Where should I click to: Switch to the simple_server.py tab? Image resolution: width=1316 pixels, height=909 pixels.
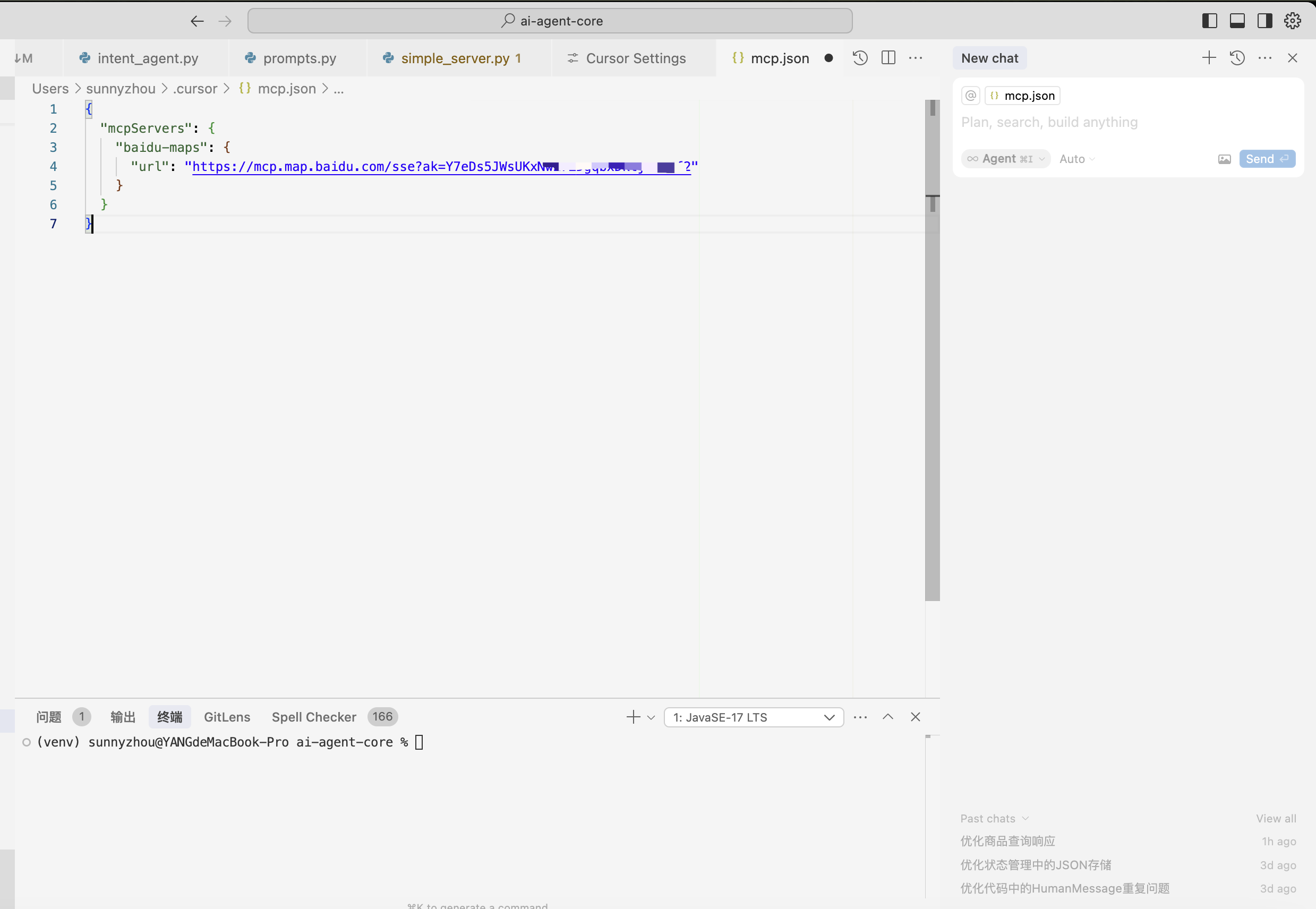click(x=455, y=58)
